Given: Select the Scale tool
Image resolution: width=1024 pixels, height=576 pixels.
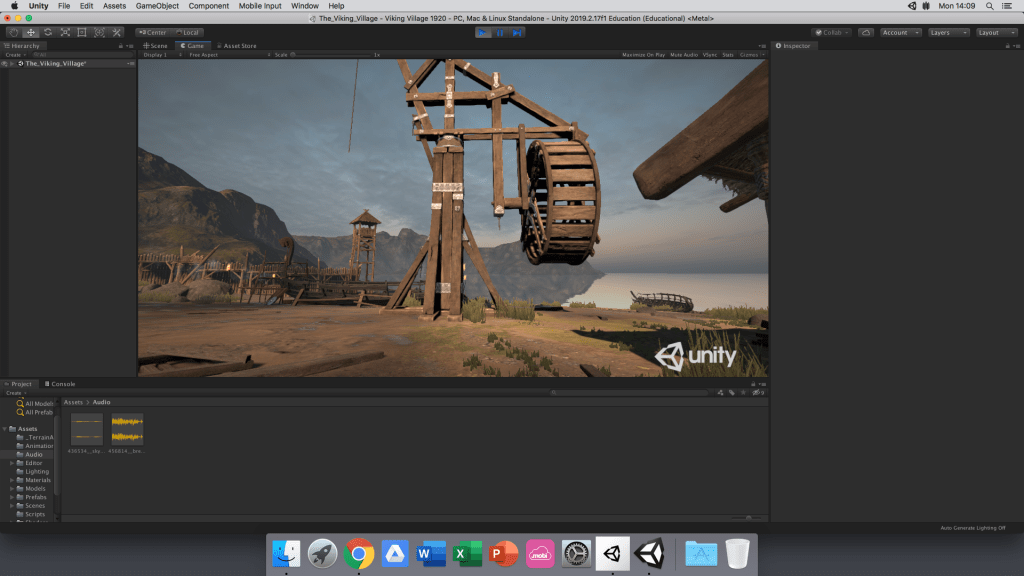Looking at the screenshot, I should (x=65, y=32).
